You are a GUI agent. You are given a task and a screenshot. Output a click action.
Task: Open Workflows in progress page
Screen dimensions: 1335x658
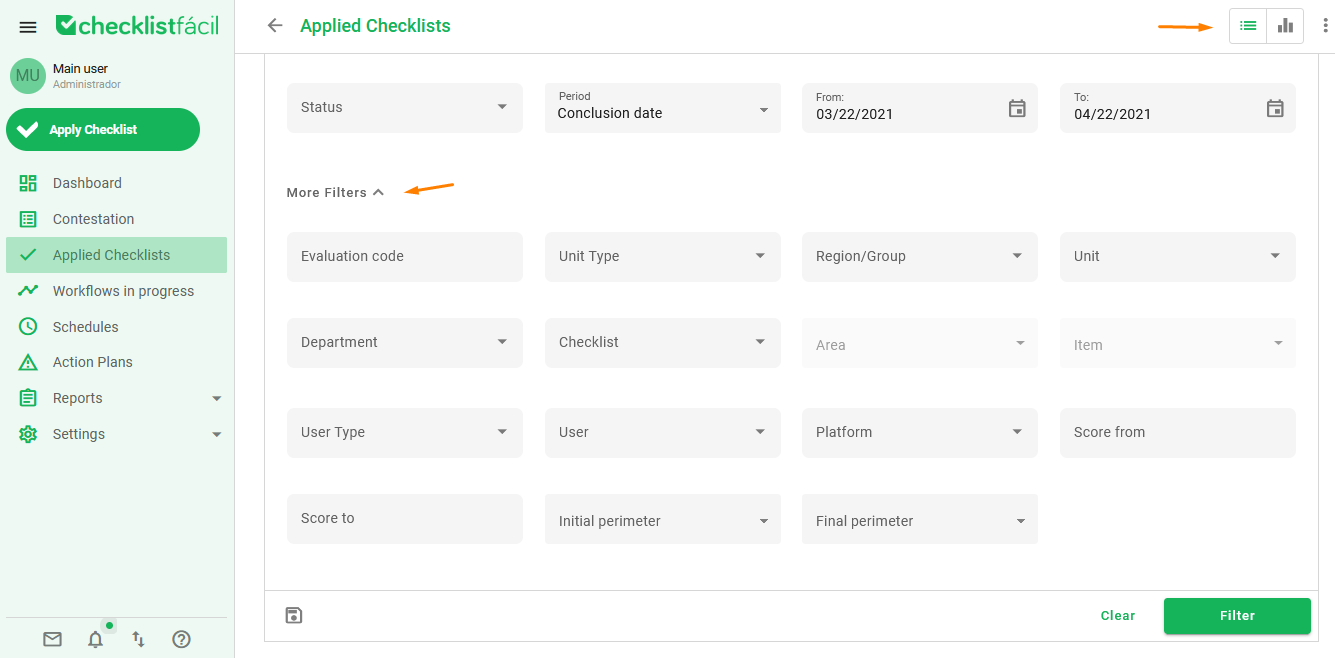tap(123, 291)
